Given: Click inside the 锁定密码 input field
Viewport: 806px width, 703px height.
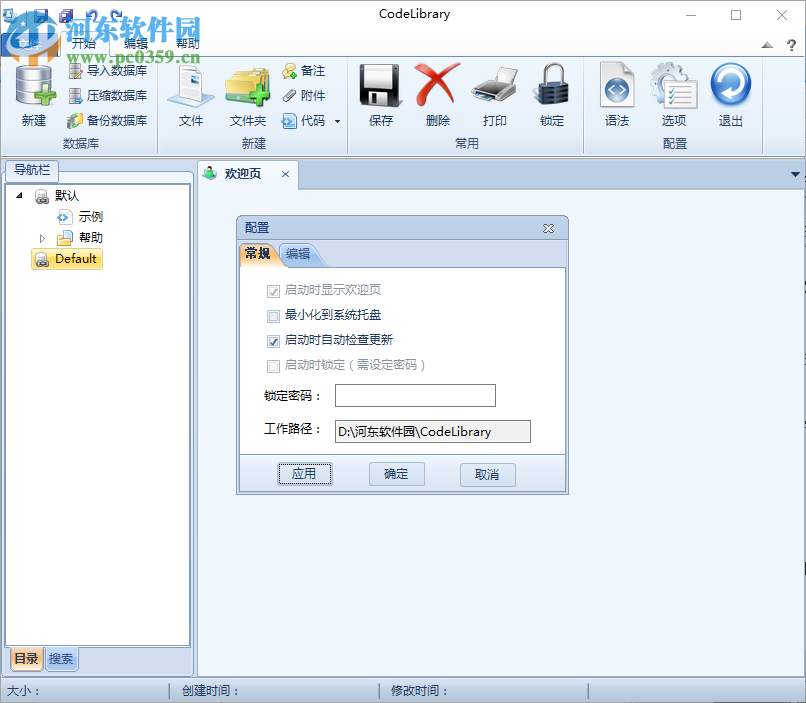Looking at the screenshot, I should point(414,395).
